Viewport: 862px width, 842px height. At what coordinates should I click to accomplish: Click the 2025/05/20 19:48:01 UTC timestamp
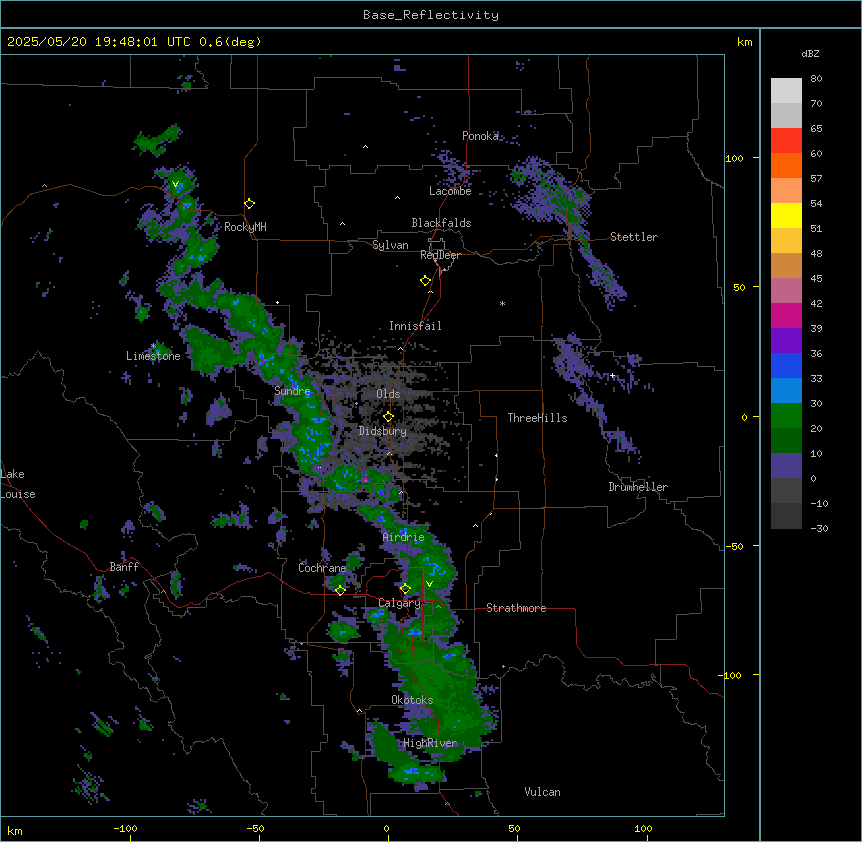[99, 42]
